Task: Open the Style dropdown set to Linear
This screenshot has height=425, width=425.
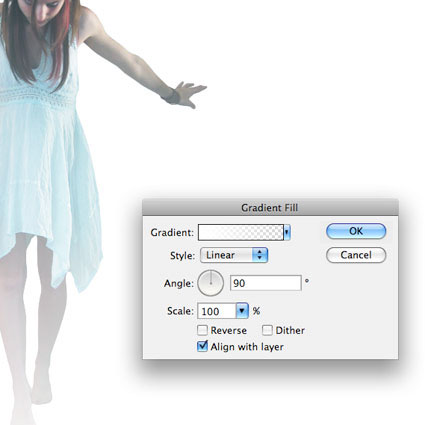Action: coord(234,255)
